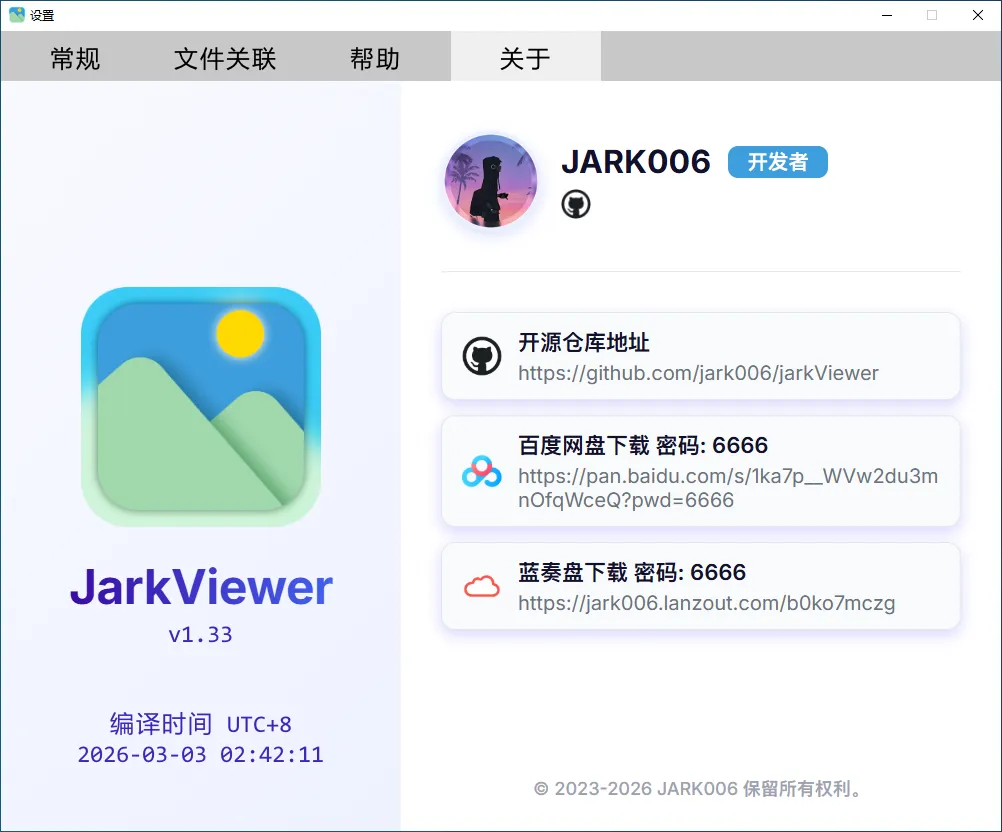Open the GitHub icon under JARK006

(576, 204)
